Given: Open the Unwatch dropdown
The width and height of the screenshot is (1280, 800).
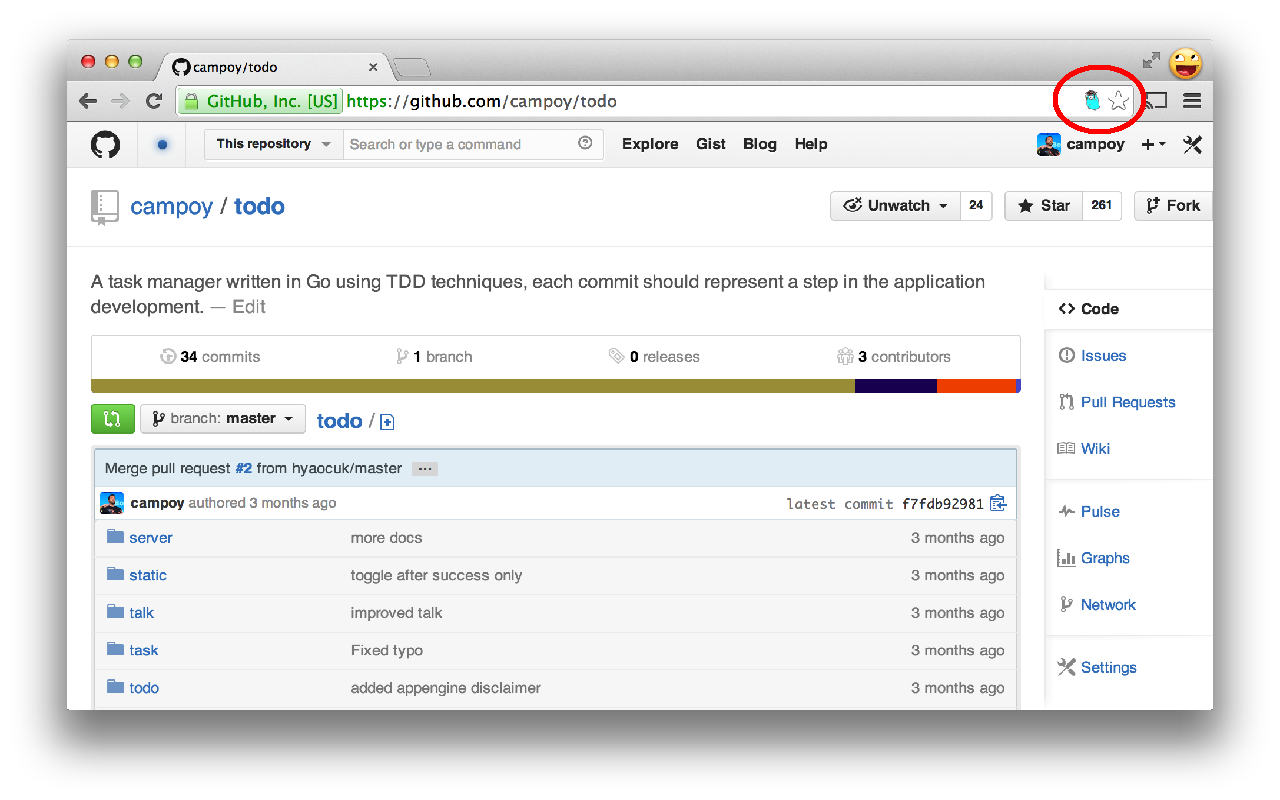Looking at the screenshot, I should click(895, 206).
